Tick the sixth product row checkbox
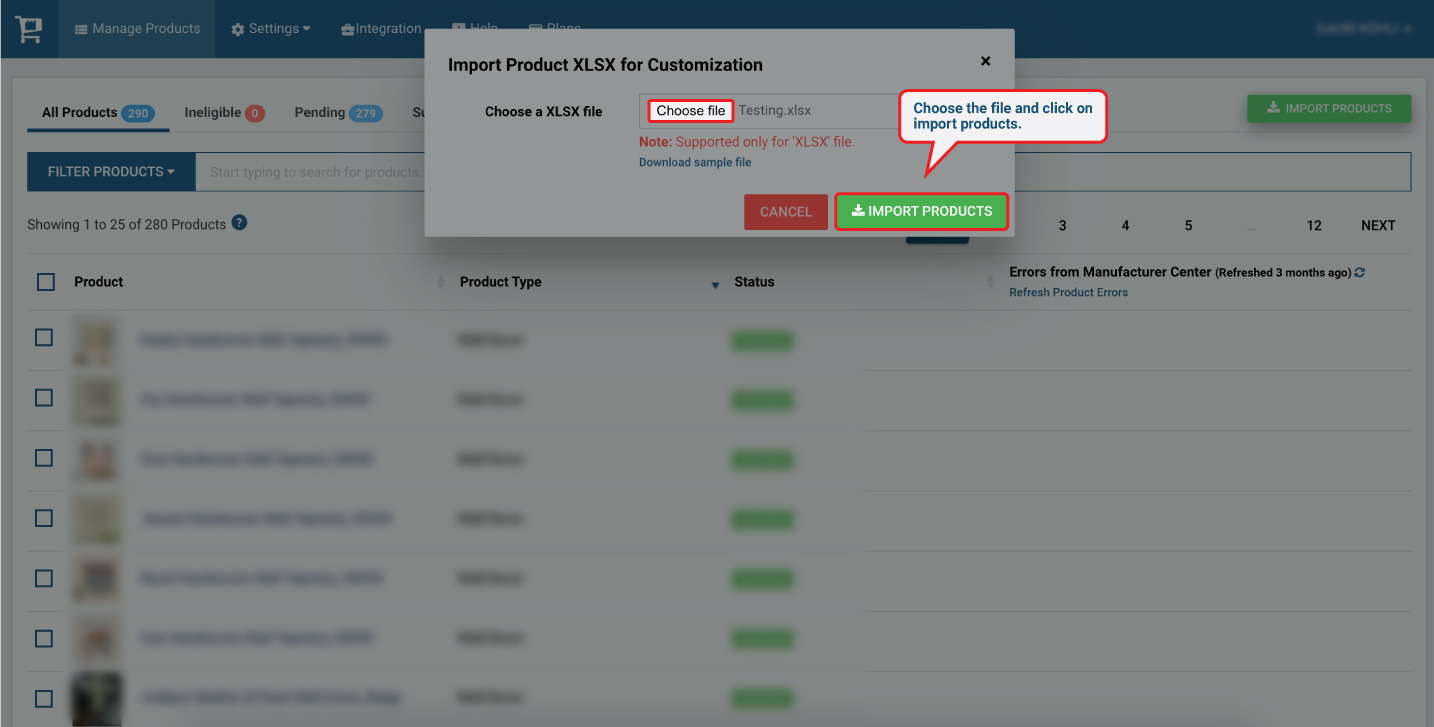 (44, 638)
